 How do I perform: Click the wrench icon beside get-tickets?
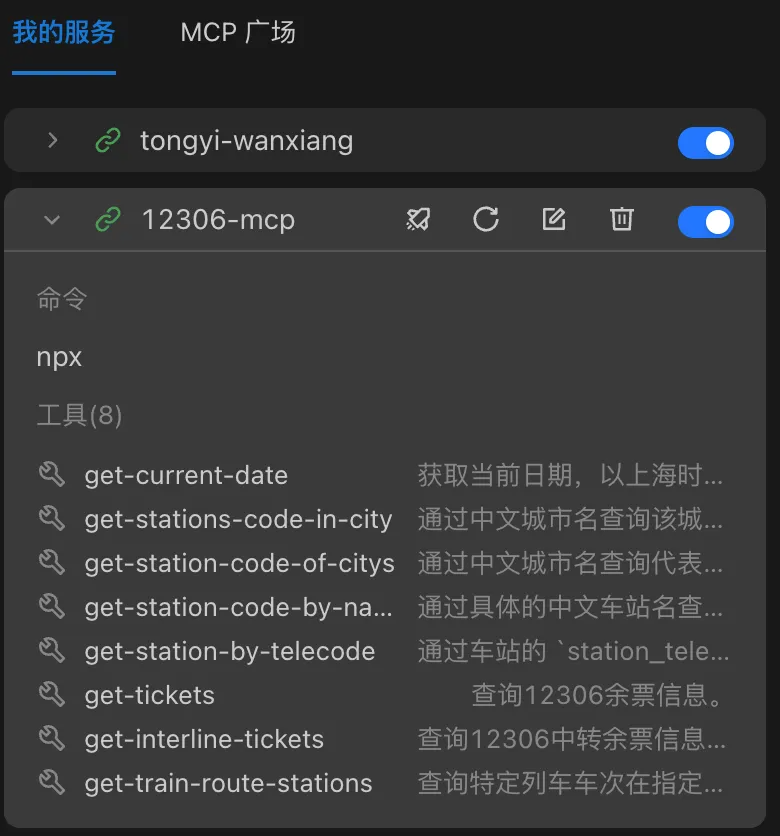pos(52,695)
